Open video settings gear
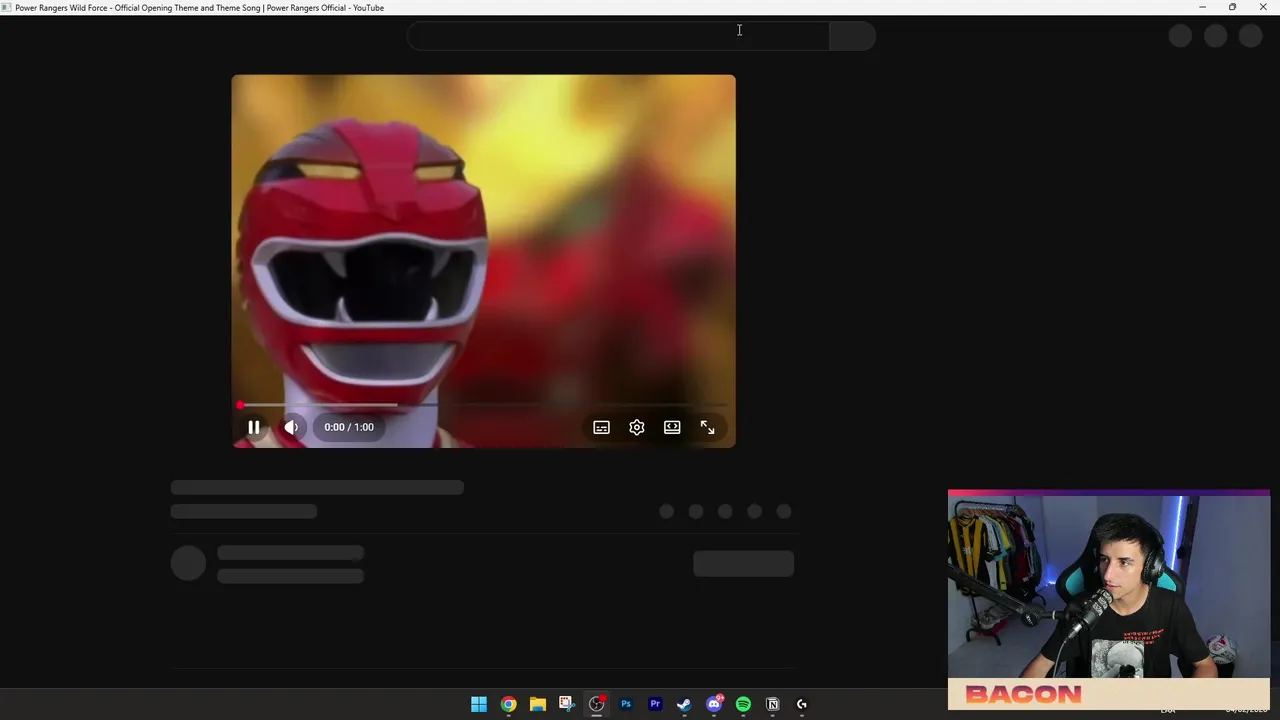This screenshot has height=720, width=1280. 637,427
